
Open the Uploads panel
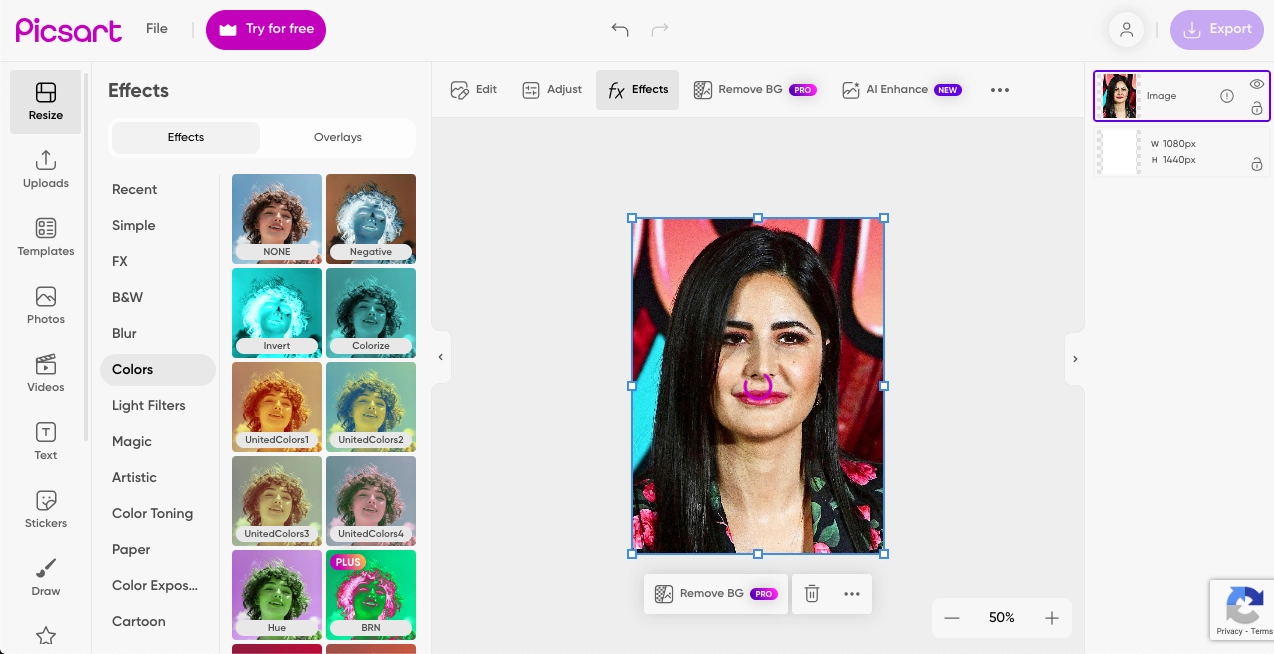click(46, 170)
